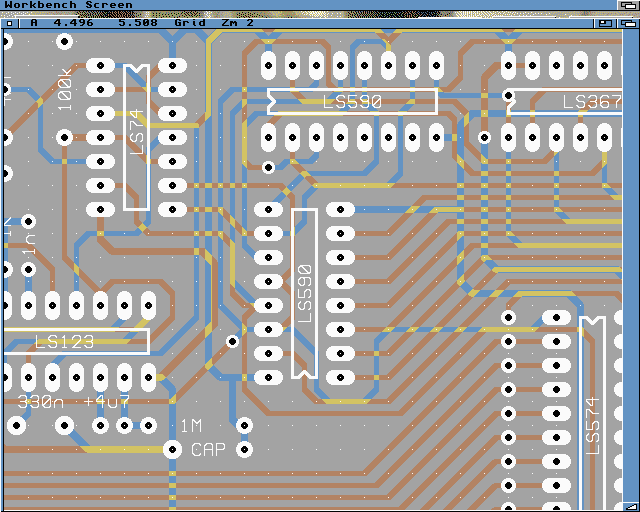640x512 pixels.
Task: Toggle the Grid indicator in status bar
Action: pos(189,21)
